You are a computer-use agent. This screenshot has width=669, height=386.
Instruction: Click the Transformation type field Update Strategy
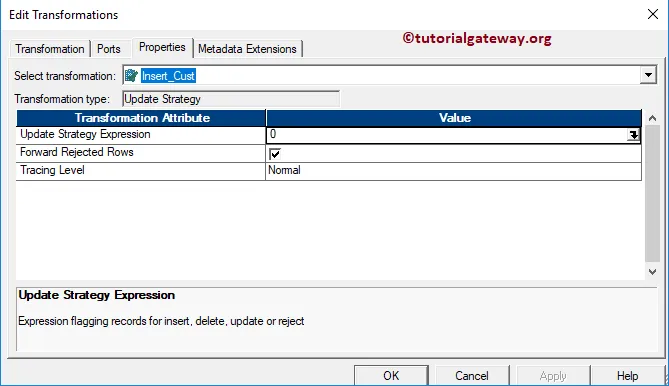tap(231, 99)
